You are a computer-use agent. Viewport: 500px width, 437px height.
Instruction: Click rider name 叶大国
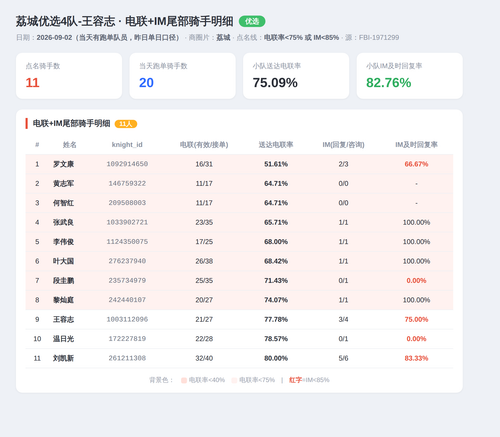coord(63,261)
